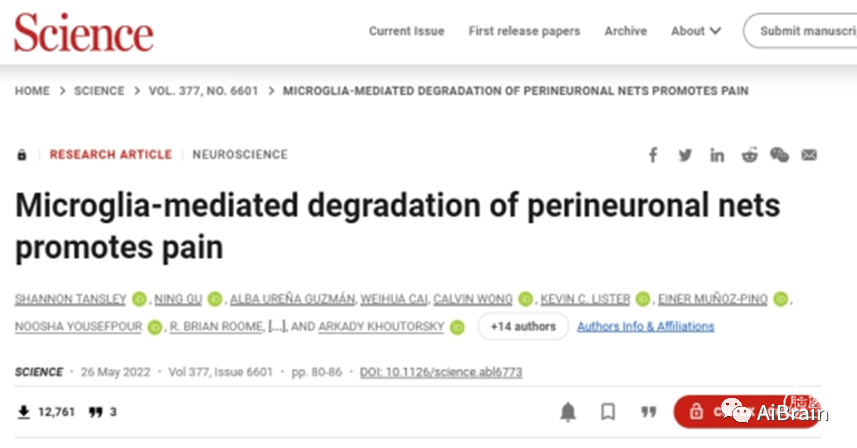The width and height of the screenshot is (857, 448).
Task: Email this article using envelope icon
Action: [x=809, y=155]
